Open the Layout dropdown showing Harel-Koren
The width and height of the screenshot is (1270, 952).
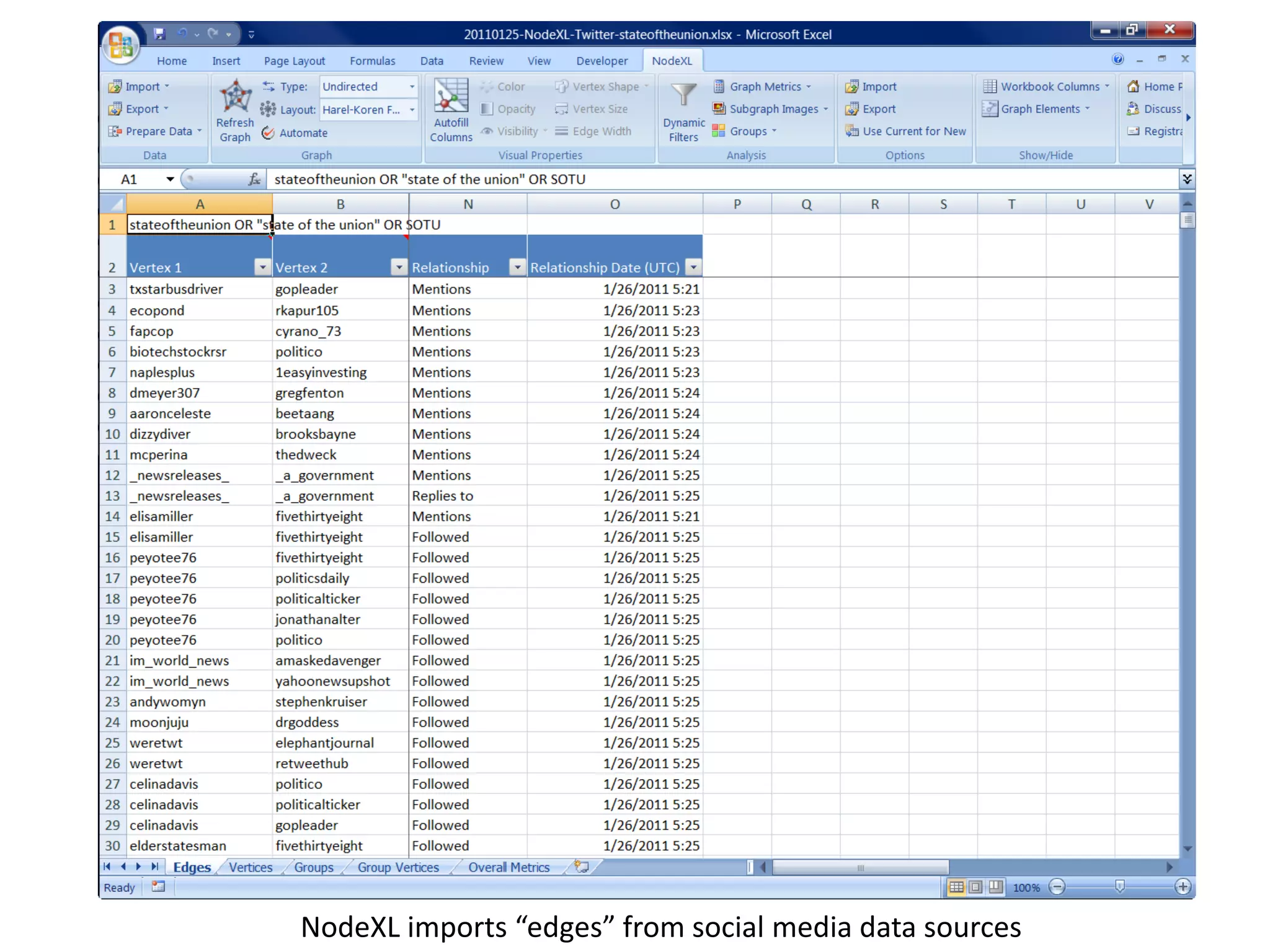(412, 110)
